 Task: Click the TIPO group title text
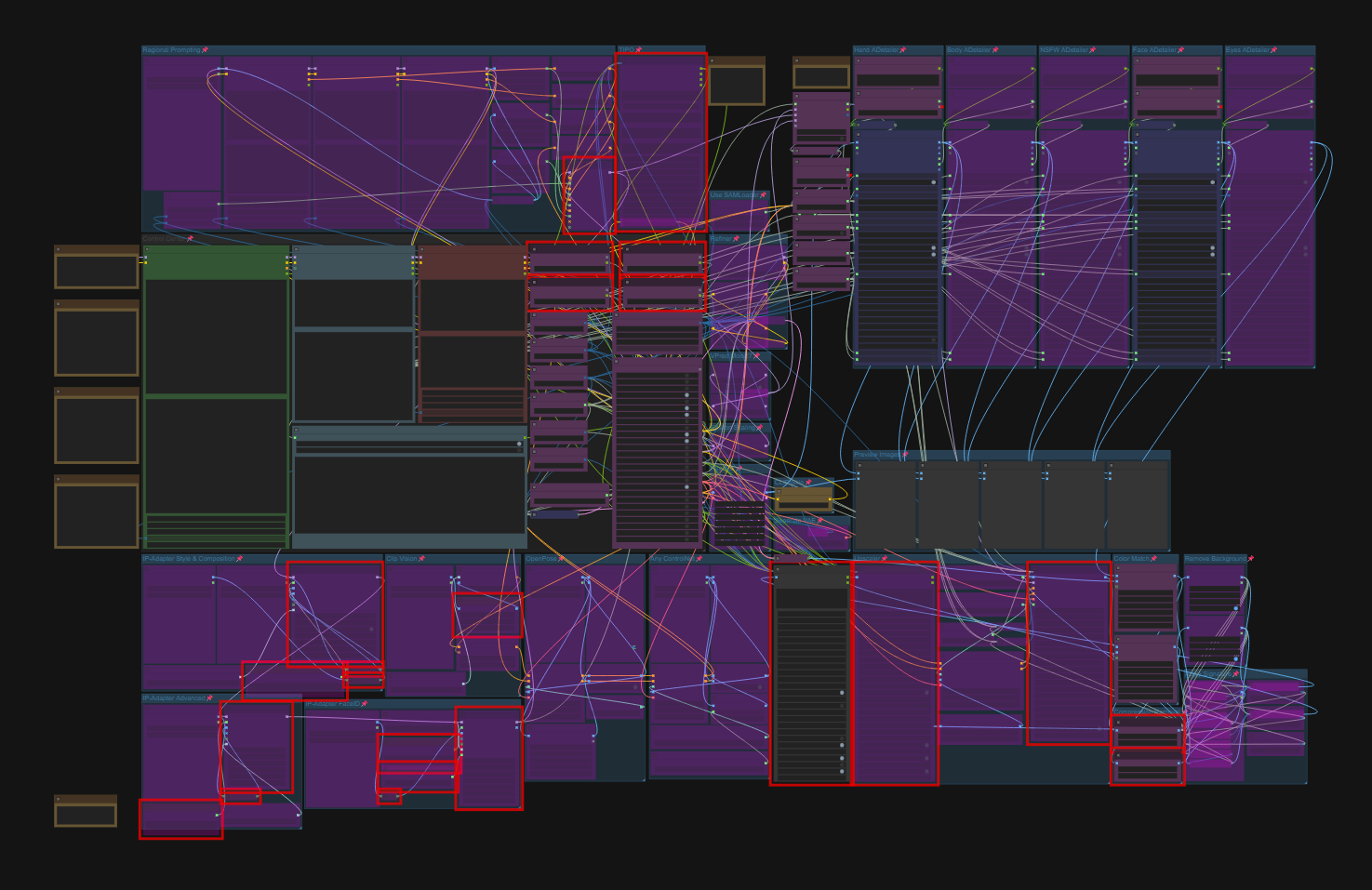tap(627, 50)
